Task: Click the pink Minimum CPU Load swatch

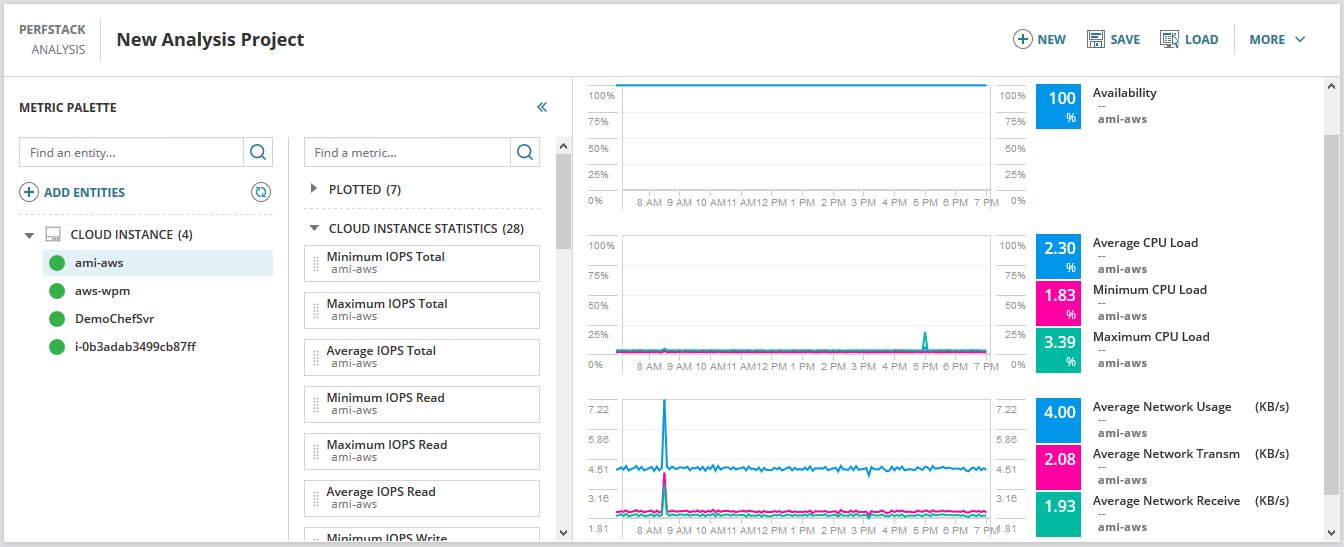Action: (1059, 304)
